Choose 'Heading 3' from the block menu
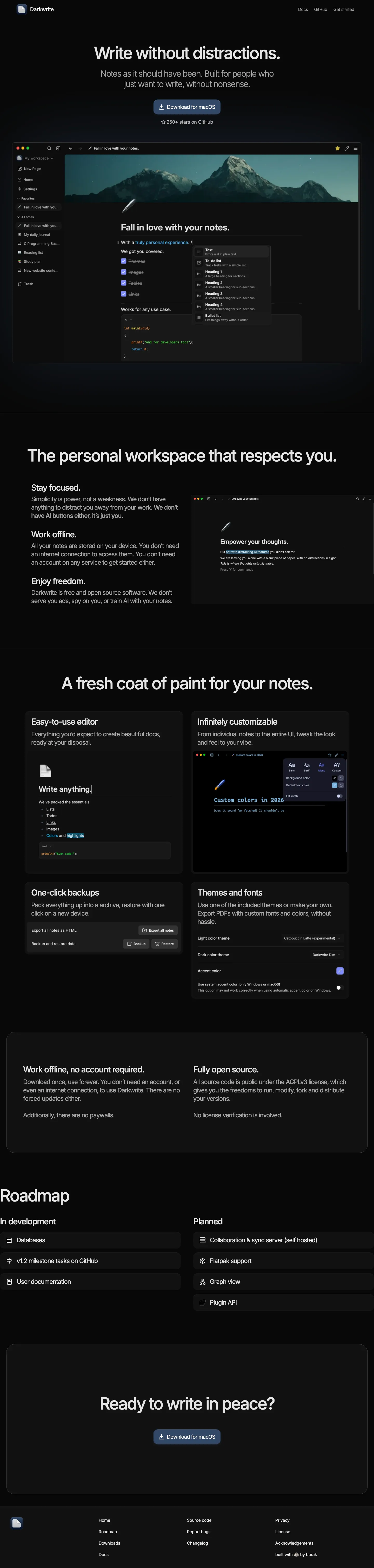374x1568 pixels. [231, 295]
